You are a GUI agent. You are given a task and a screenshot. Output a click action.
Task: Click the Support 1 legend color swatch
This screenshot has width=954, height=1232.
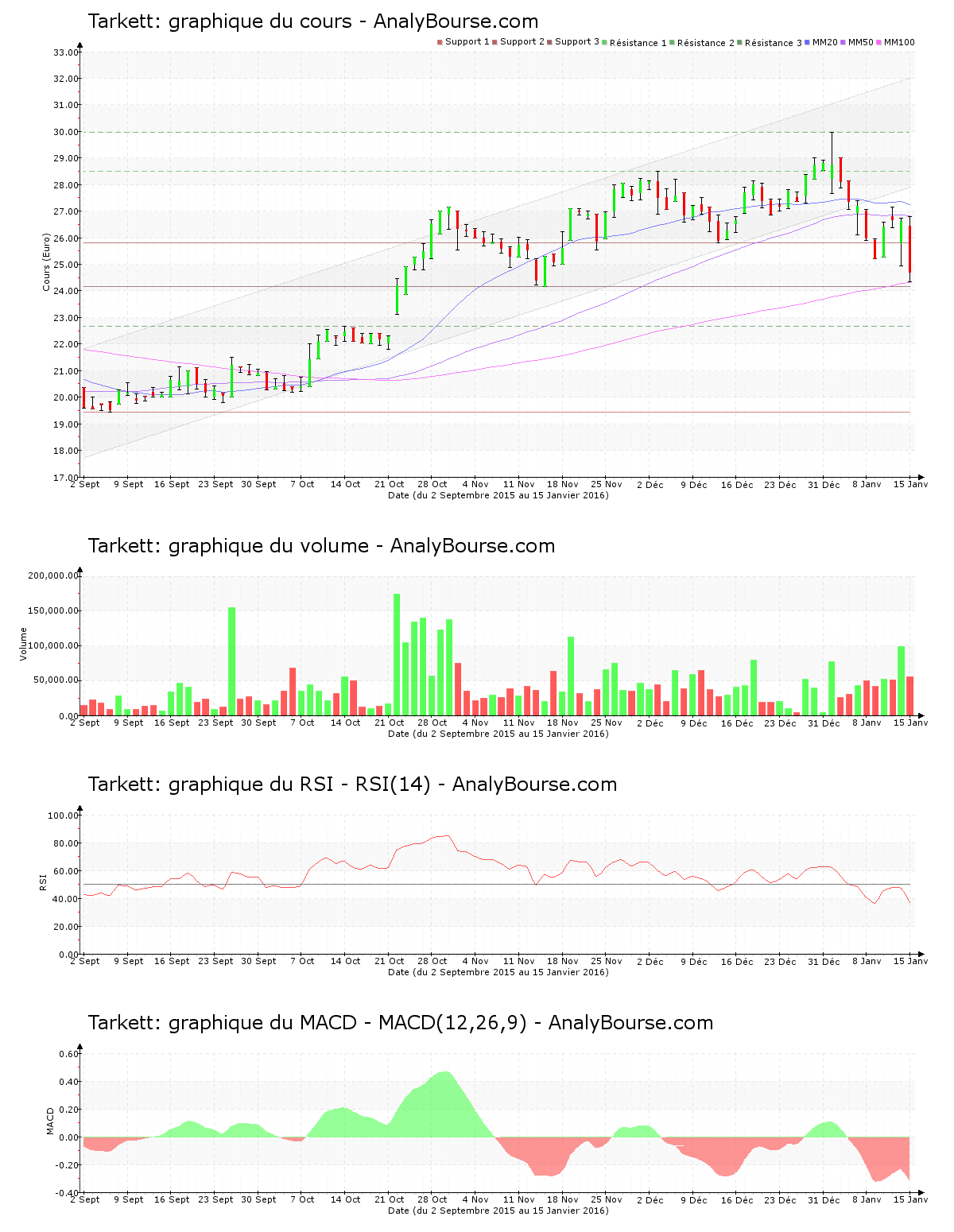pos(440,42)
